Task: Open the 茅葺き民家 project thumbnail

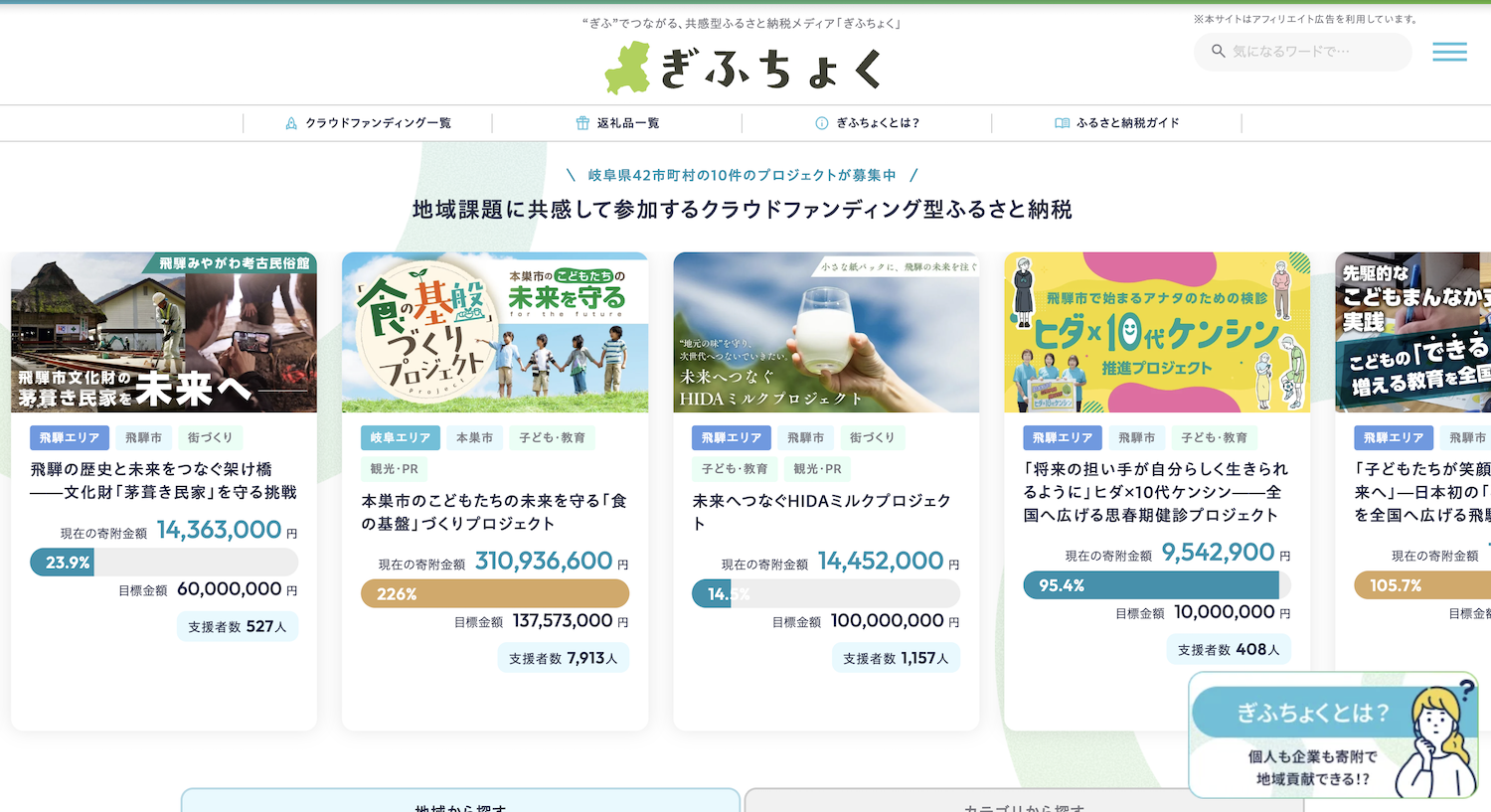Action: click(x=164, y=332)
